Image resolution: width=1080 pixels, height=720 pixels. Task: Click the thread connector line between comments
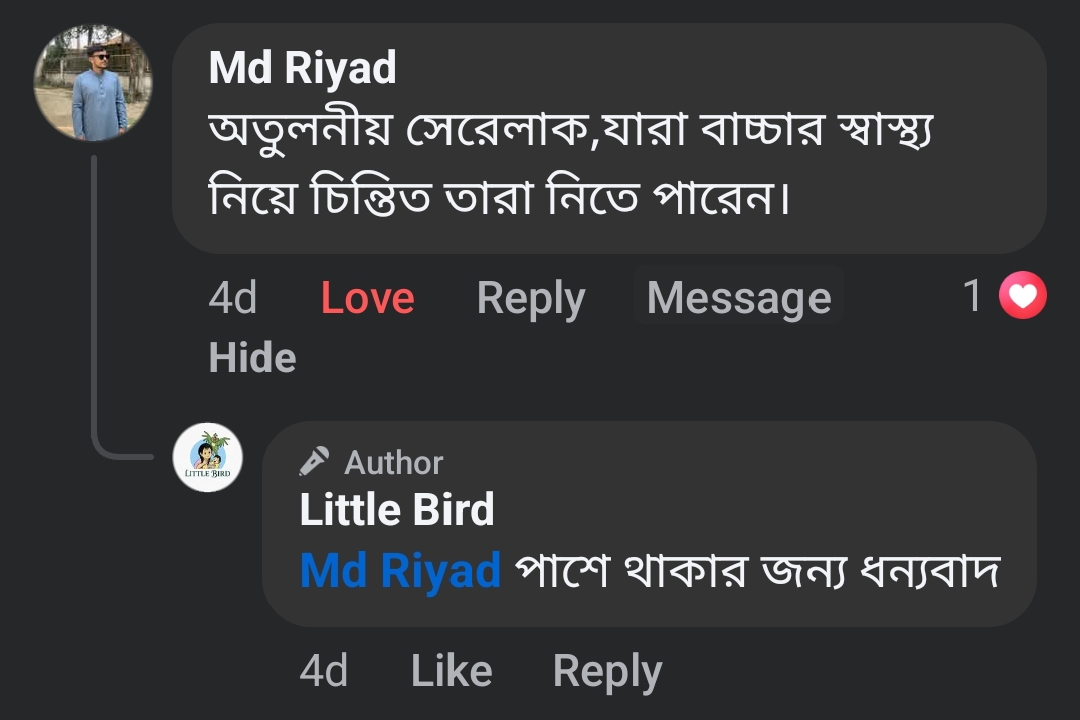93,300
